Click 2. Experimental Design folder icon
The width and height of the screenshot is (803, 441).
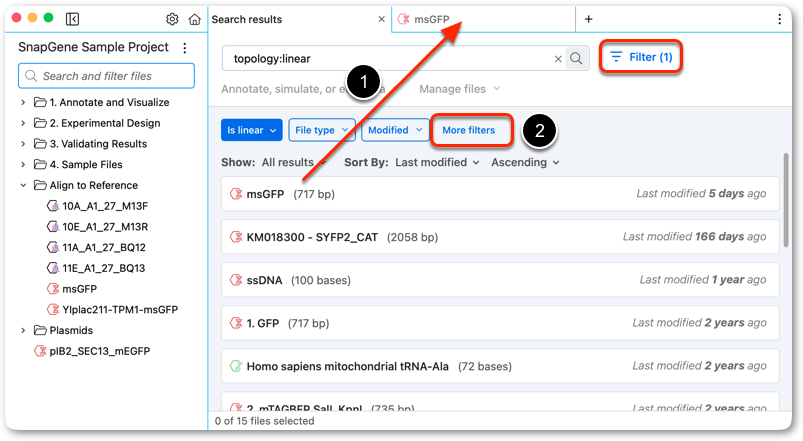[x=40, y=123]
